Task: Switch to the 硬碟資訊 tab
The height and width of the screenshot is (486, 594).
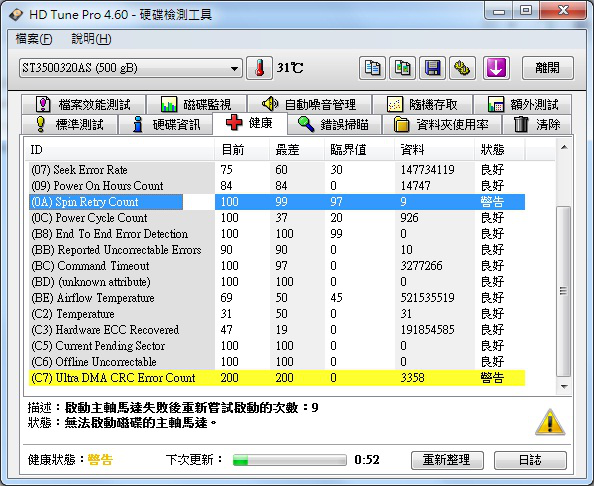Action: 166,124
